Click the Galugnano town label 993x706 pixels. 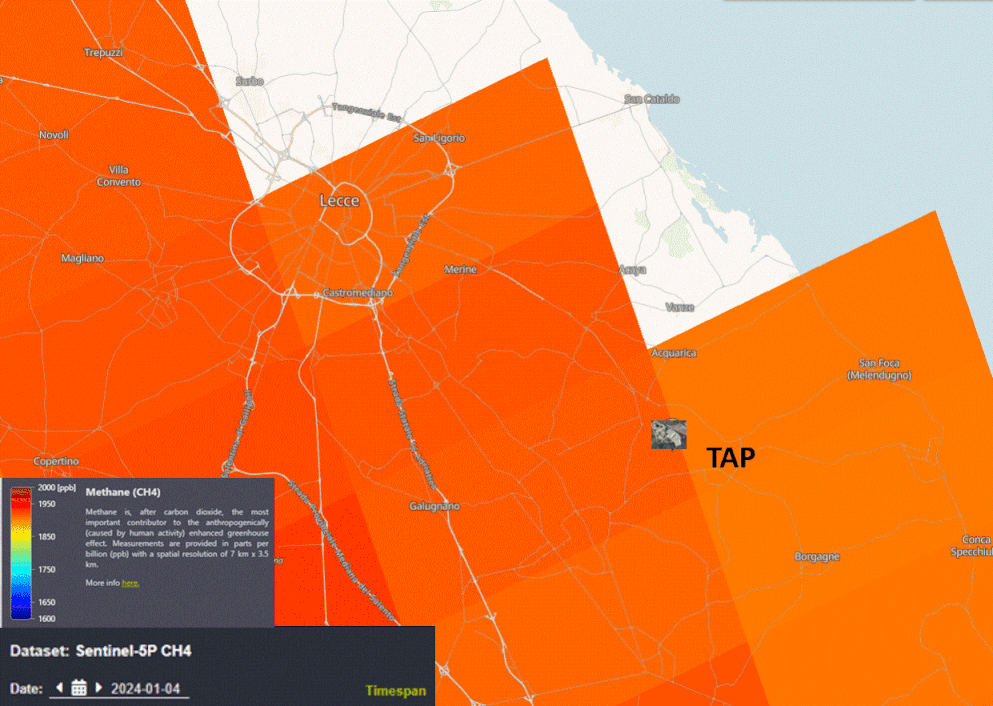[x=434, y=506]
